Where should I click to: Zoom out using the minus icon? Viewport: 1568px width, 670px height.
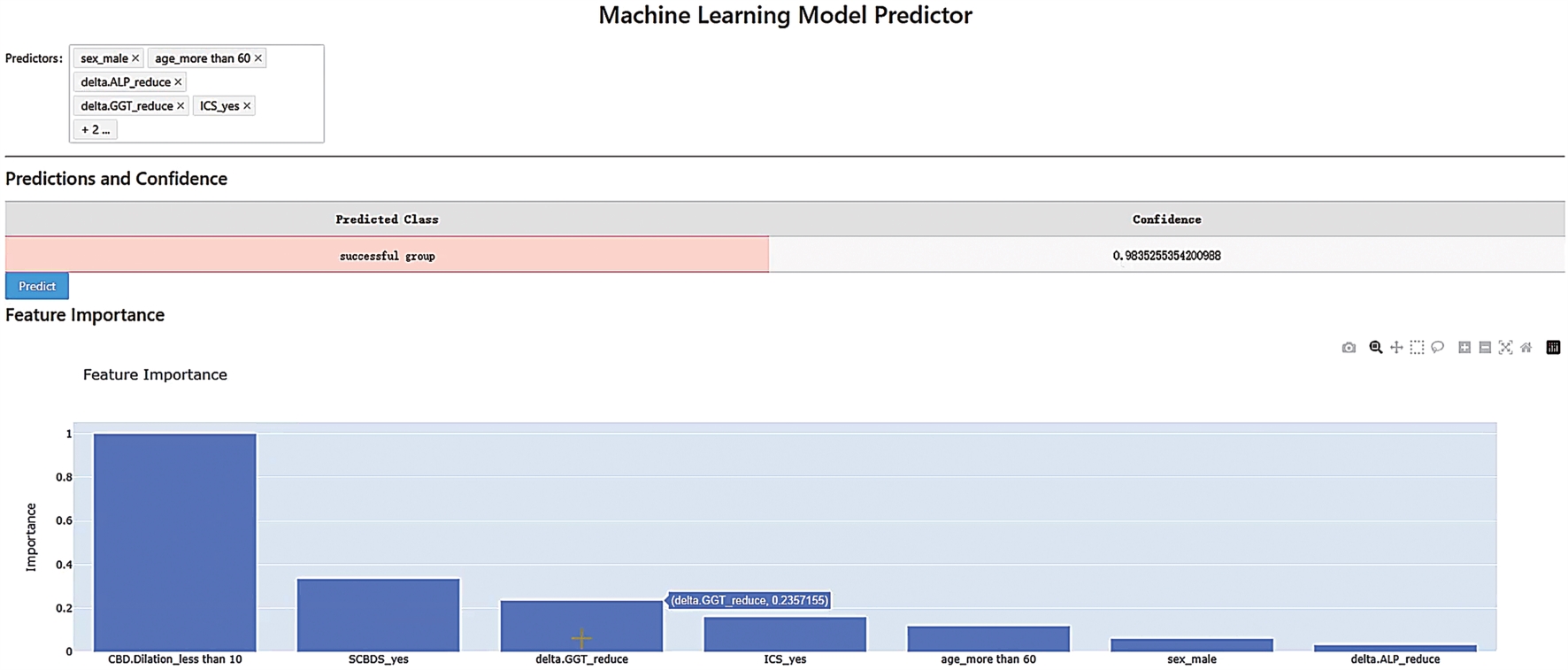pos(1485,348)
